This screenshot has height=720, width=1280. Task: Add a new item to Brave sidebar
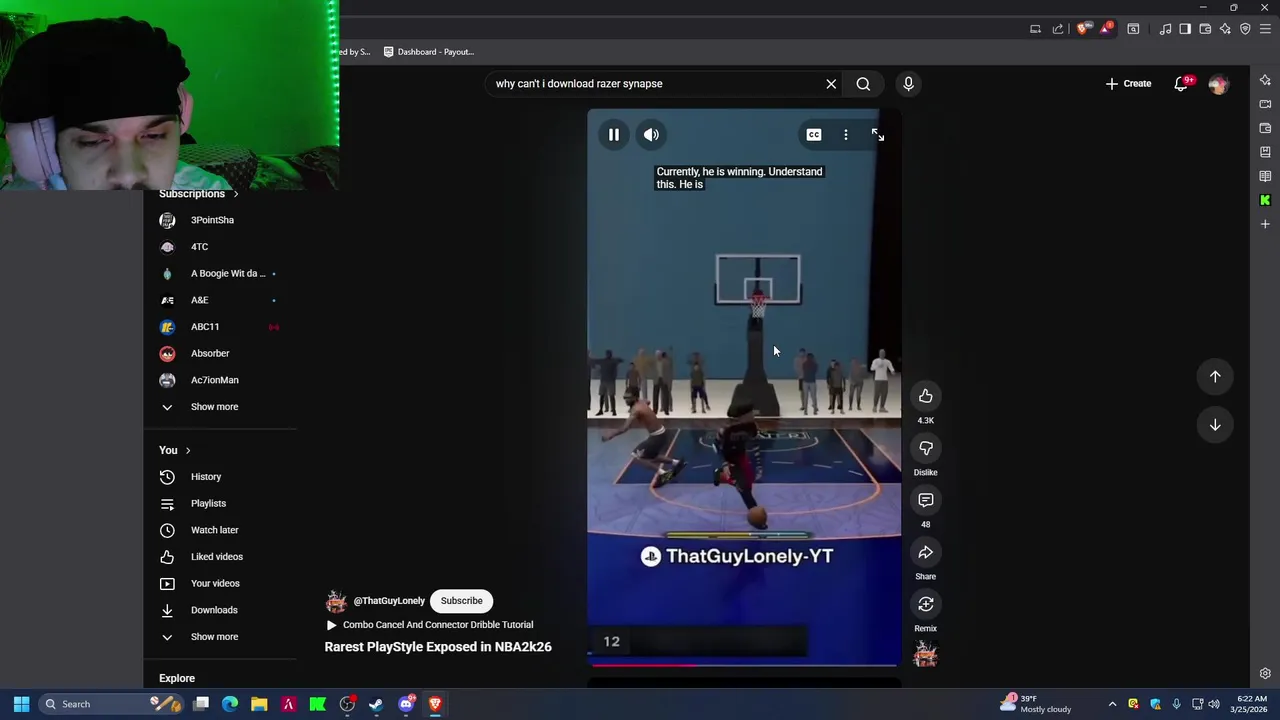[1265, 224]
